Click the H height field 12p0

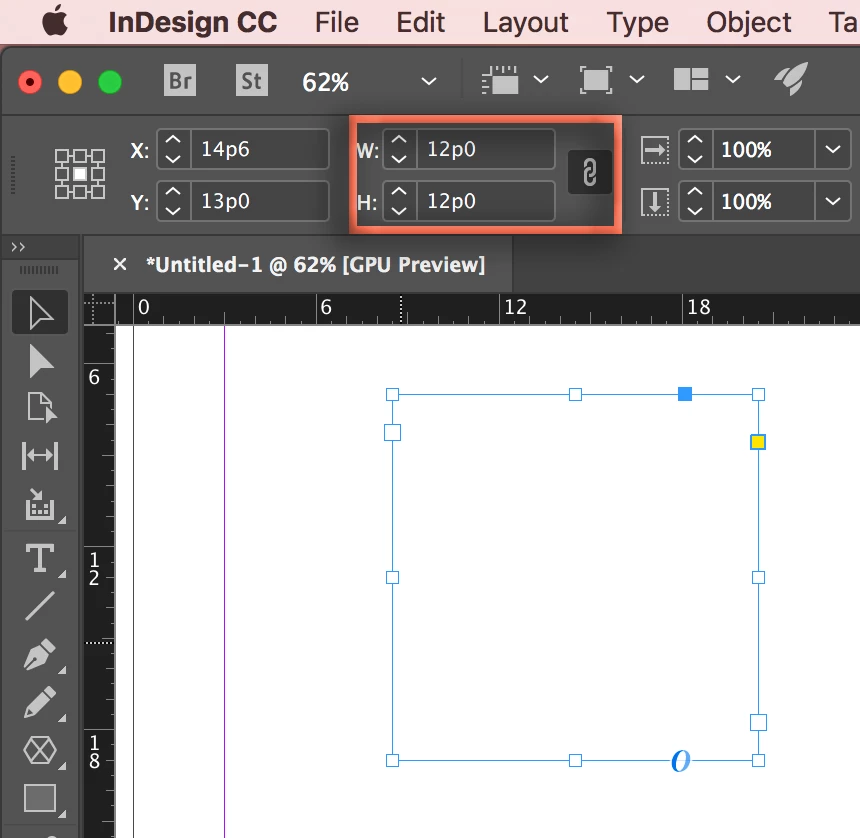(485, 201)
